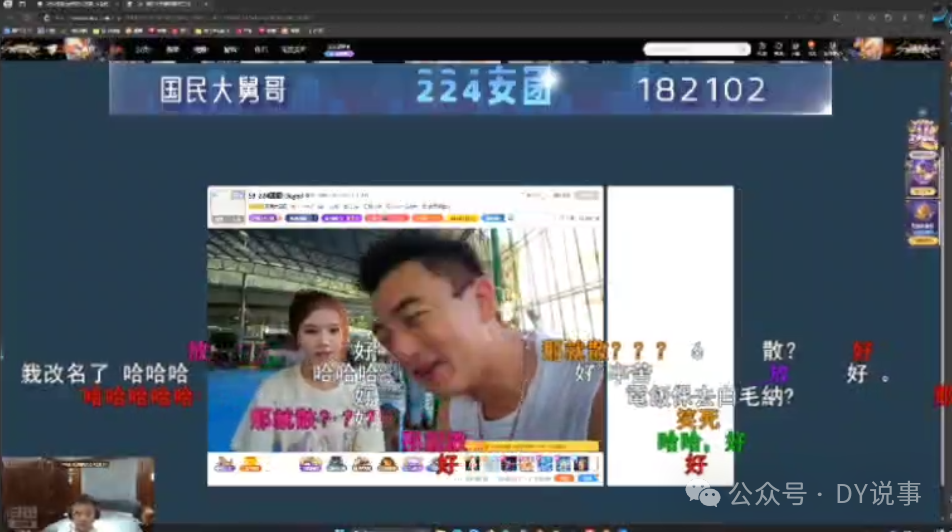Switch to the second browser tab

167,4
